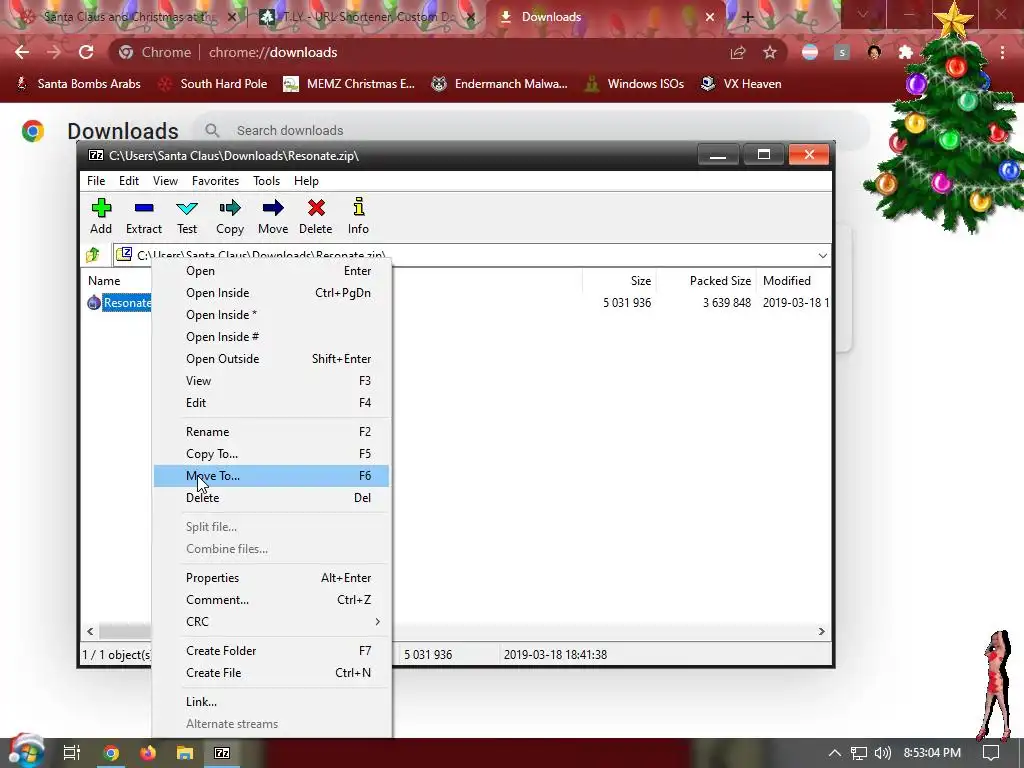Close the Downloads tab
The height and width of the screenshot is (768, 1024).
(x=710, y=17)
